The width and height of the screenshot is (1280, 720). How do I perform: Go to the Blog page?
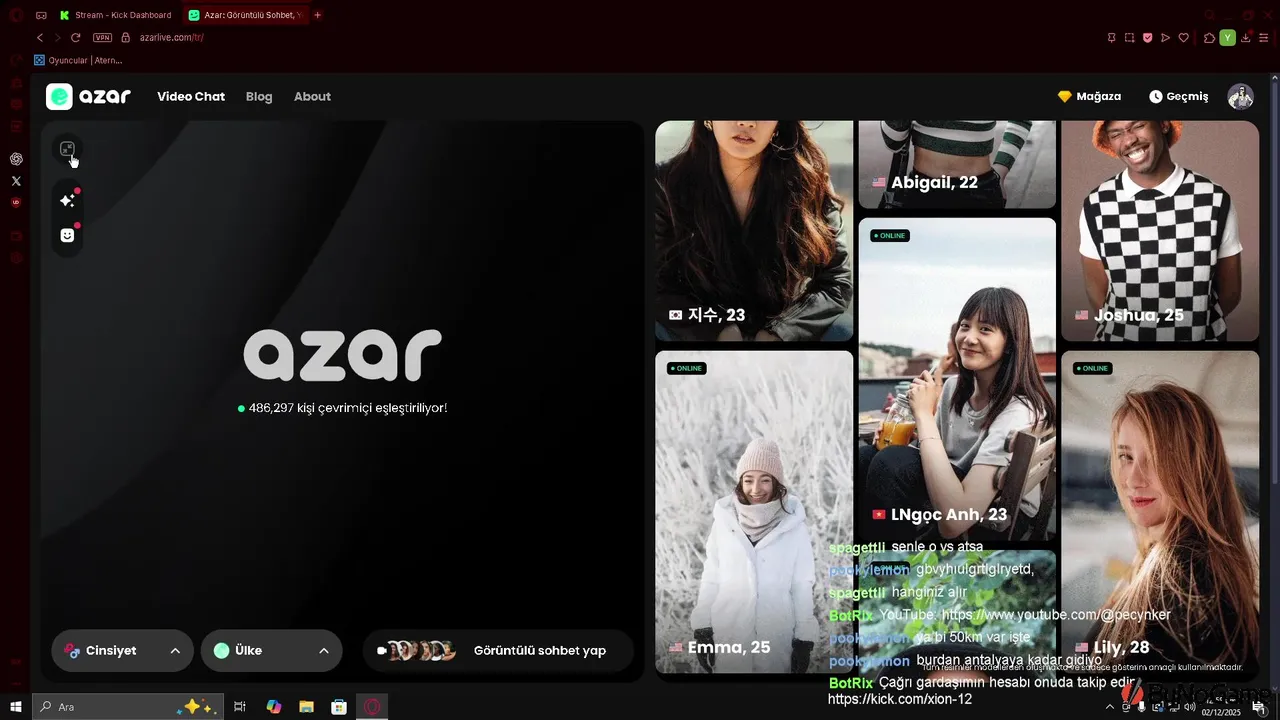[259, 97]
